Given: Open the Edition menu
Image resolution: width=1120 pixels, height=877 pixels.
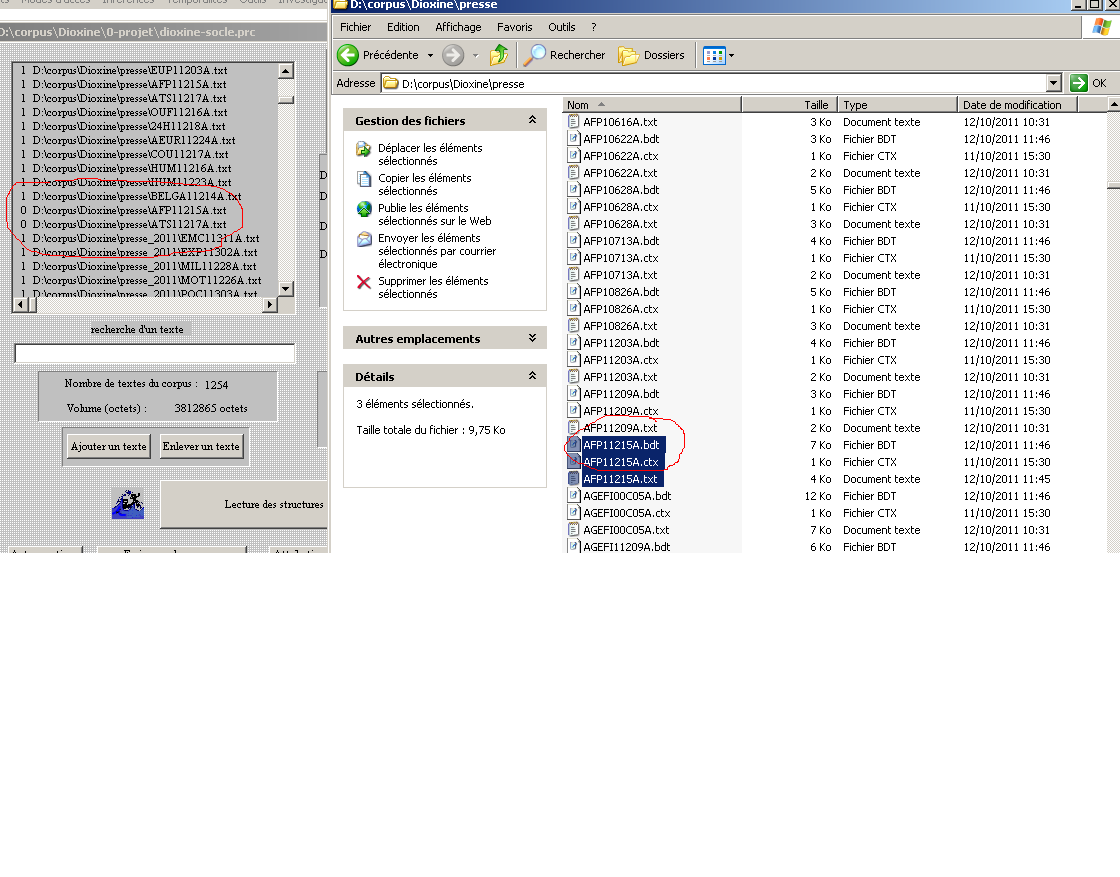Looking at the screenshot, I should tap(403, 27).
